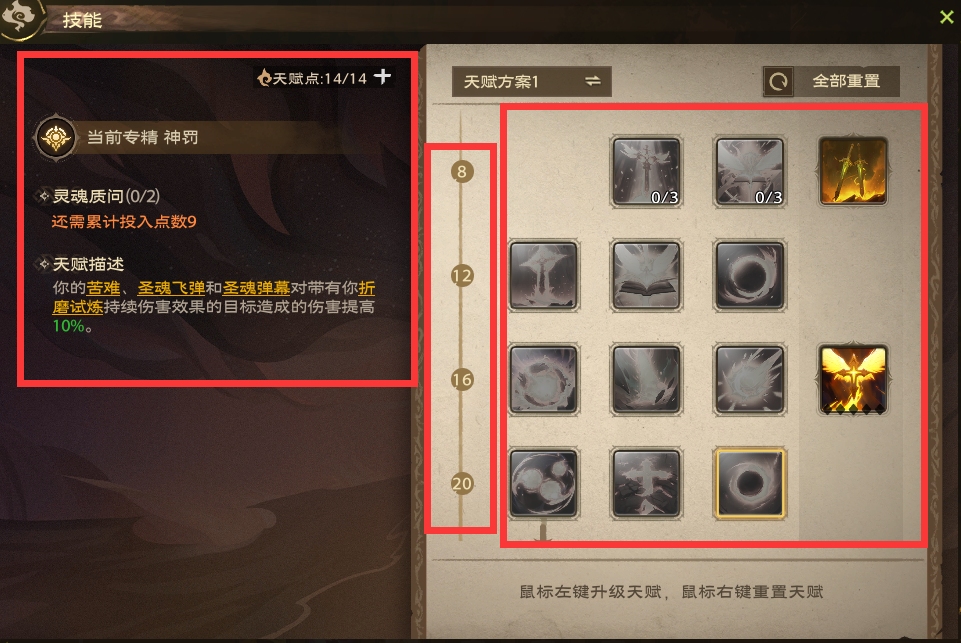Open the 圣魂弹幕 skill link
Screen dimensions: 961x643
(256, 287)
